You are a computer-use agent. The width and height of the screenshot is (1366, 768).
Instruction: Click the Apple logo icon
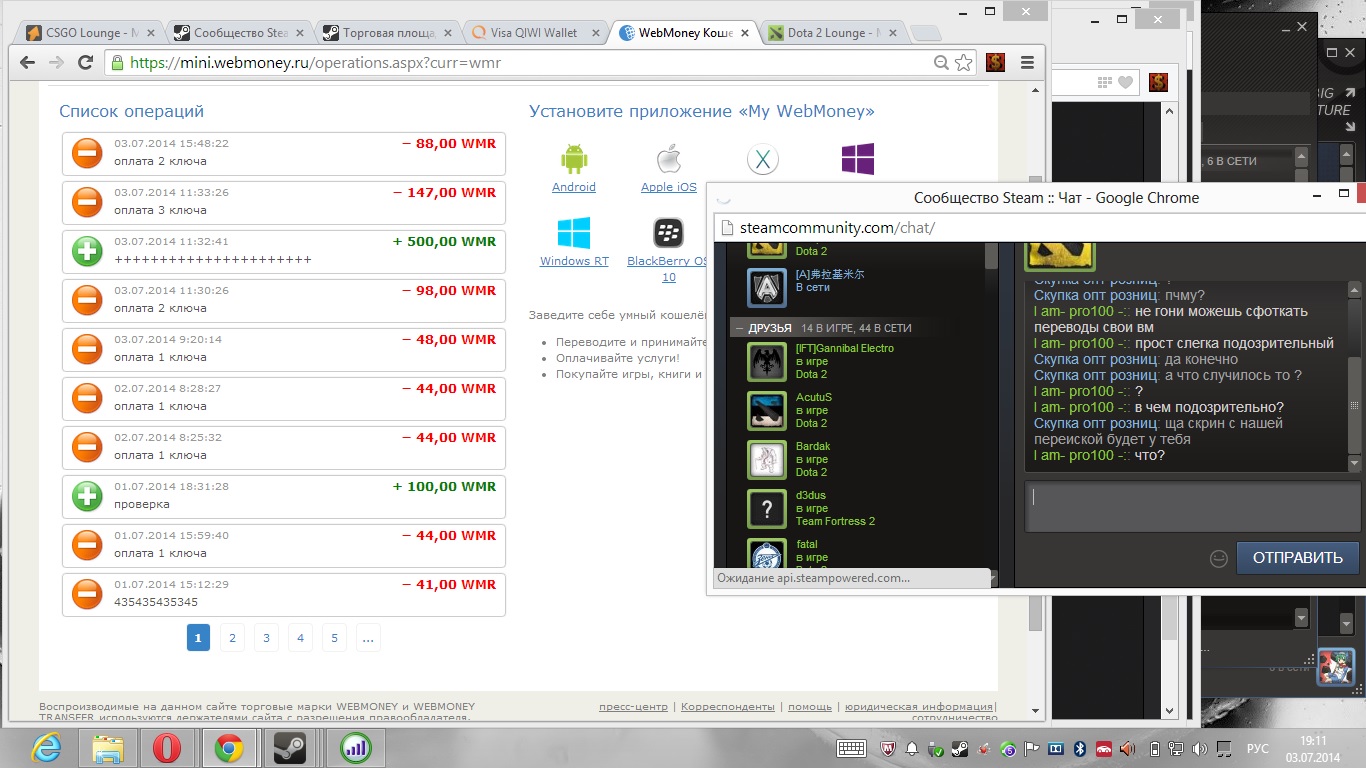click(x=668, y=159)
